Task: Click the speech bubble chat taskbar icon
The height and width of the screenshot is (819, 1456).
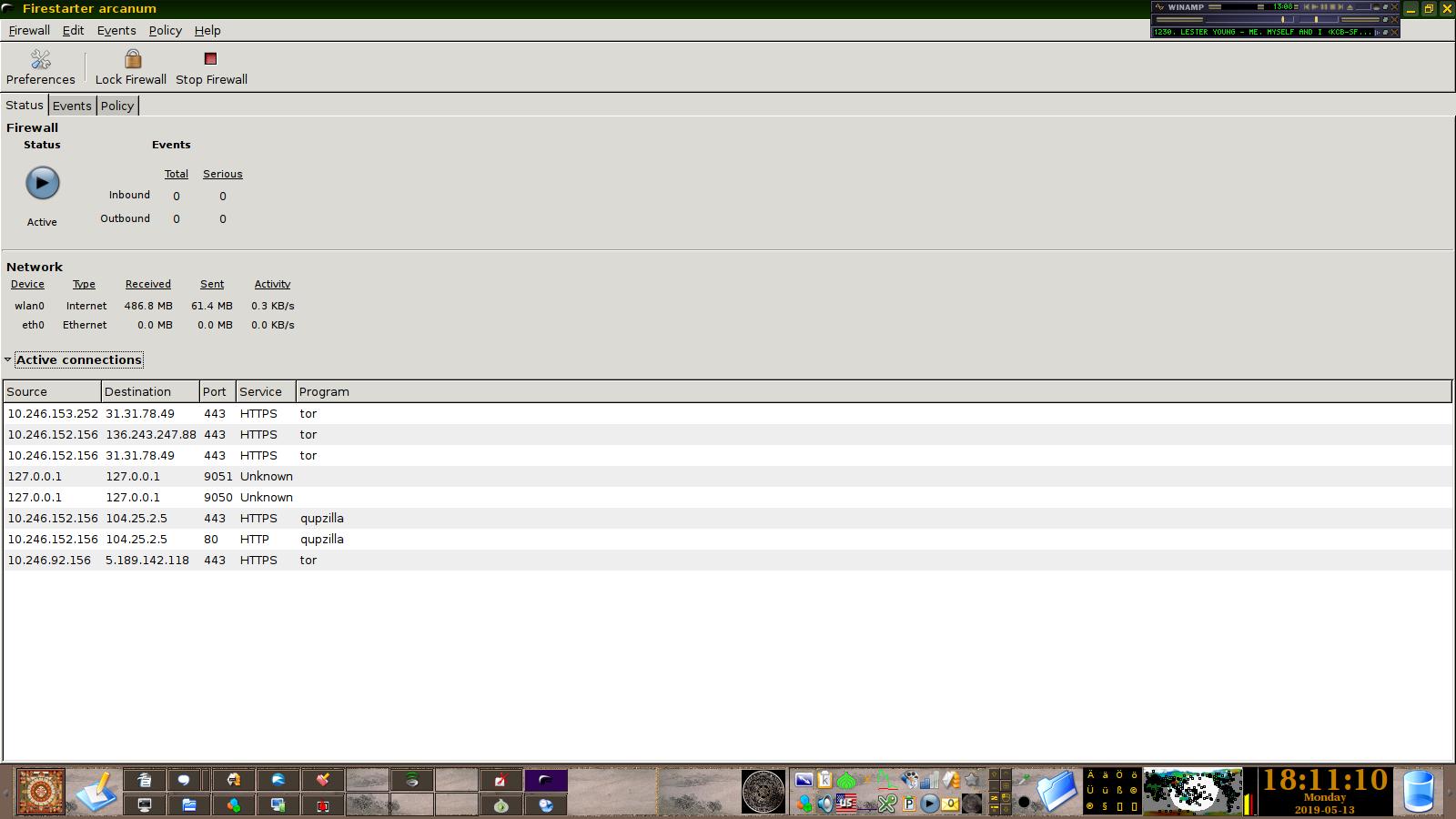Action: click(x=184, y=780)
